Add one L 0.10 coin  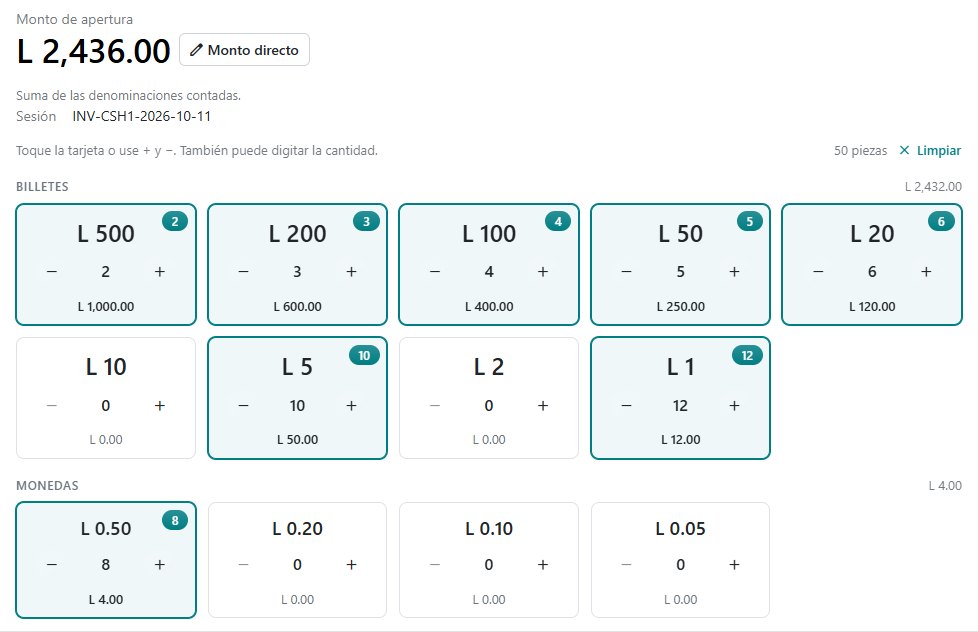tap(543, 565)
